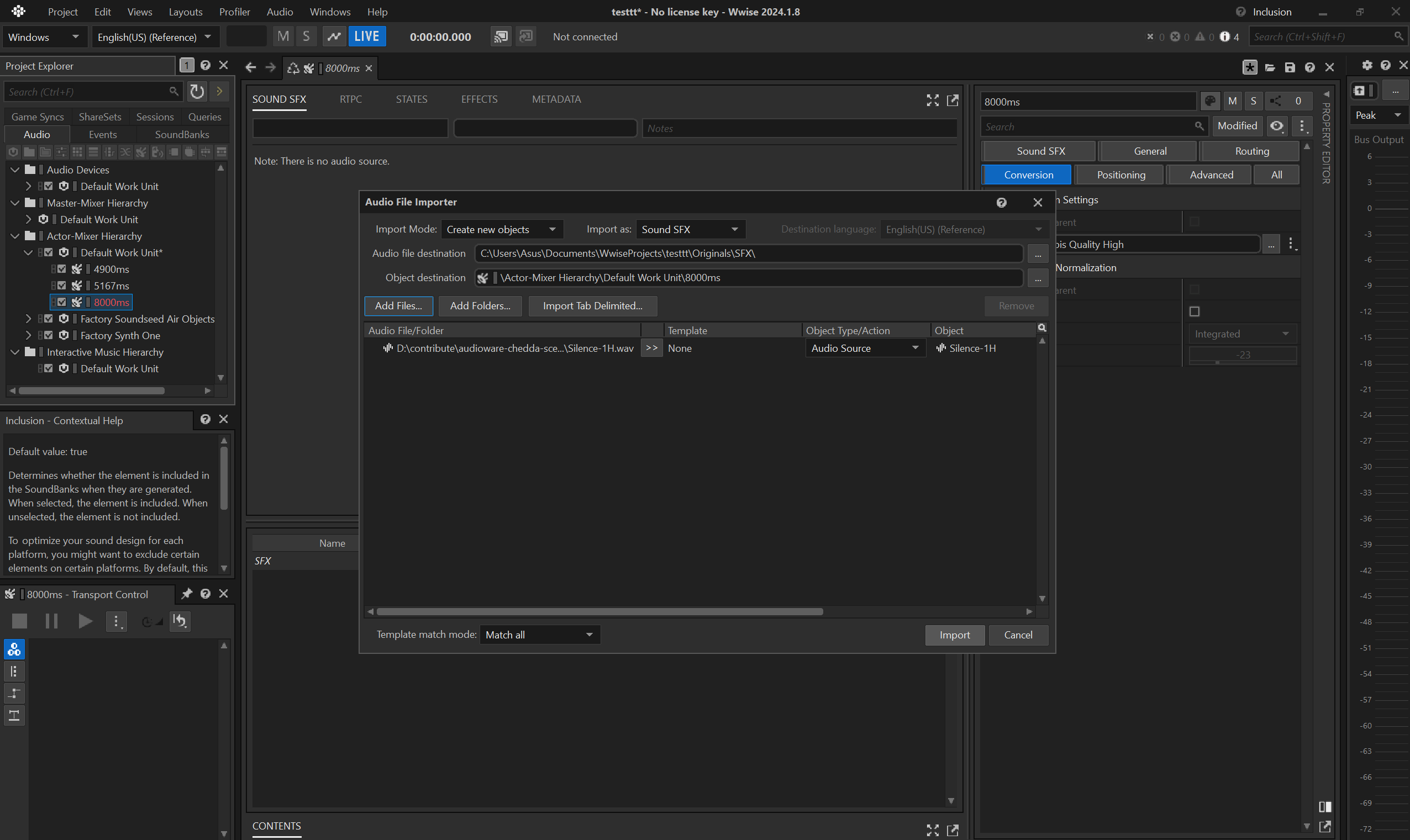Switch to the EFFECTS tab
1410x840 pixels.
[479, 99]
